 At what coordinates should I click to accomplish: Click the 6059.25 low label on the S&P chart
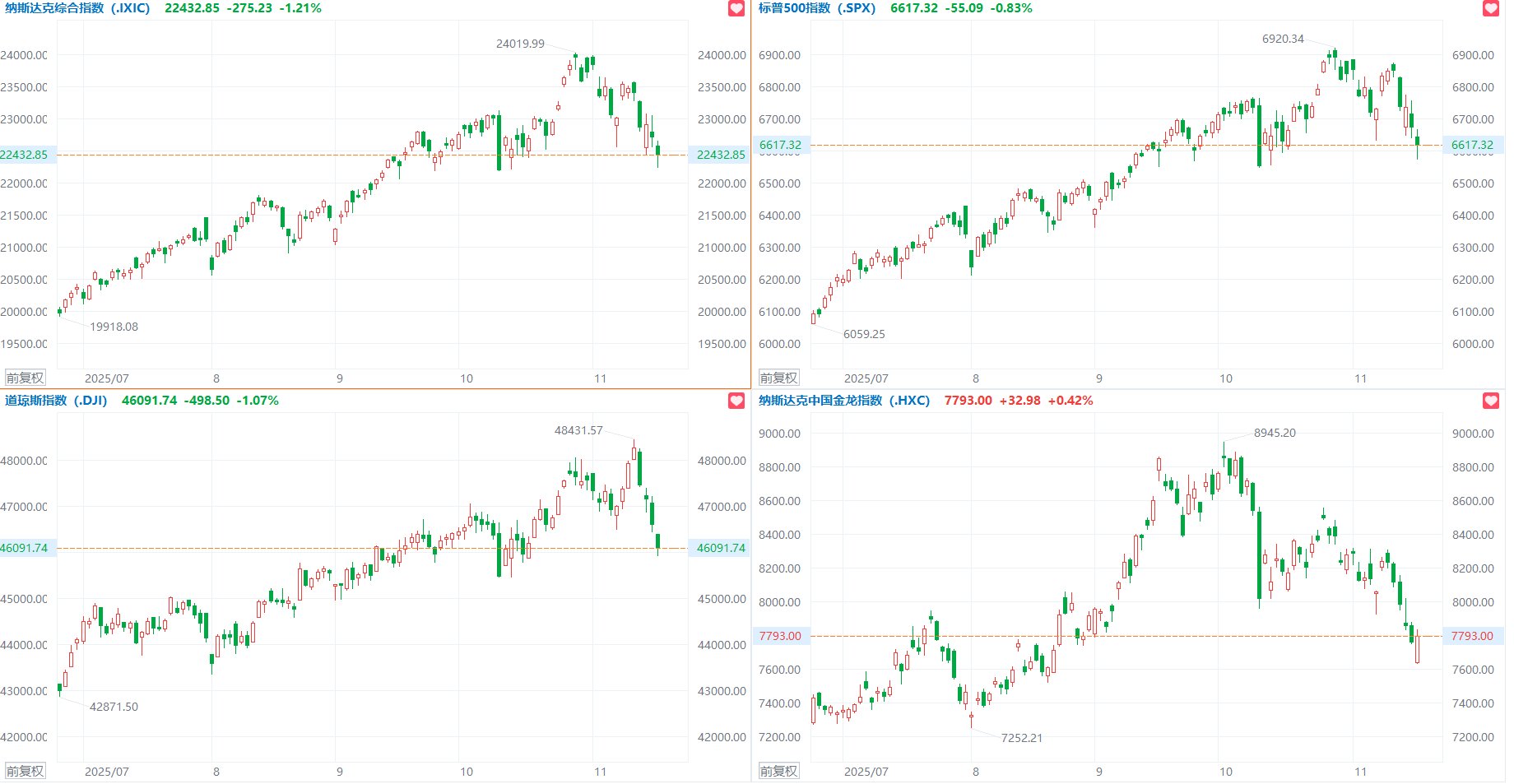pyautogui.click(x=864, y=334)
